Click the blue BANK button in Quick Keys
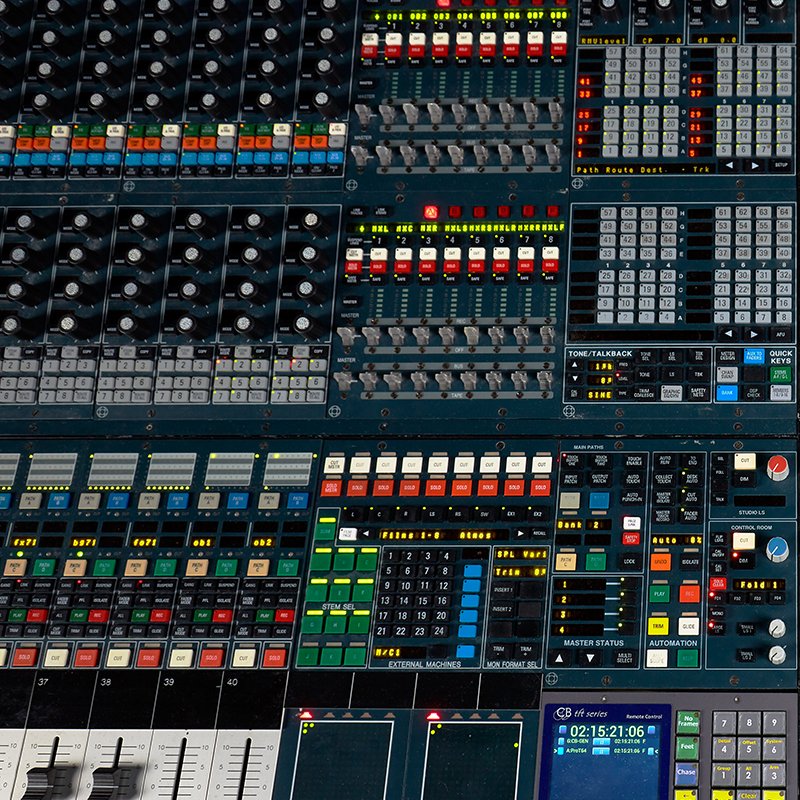Screen dimensions: 800x800 (x=727, y=392)
